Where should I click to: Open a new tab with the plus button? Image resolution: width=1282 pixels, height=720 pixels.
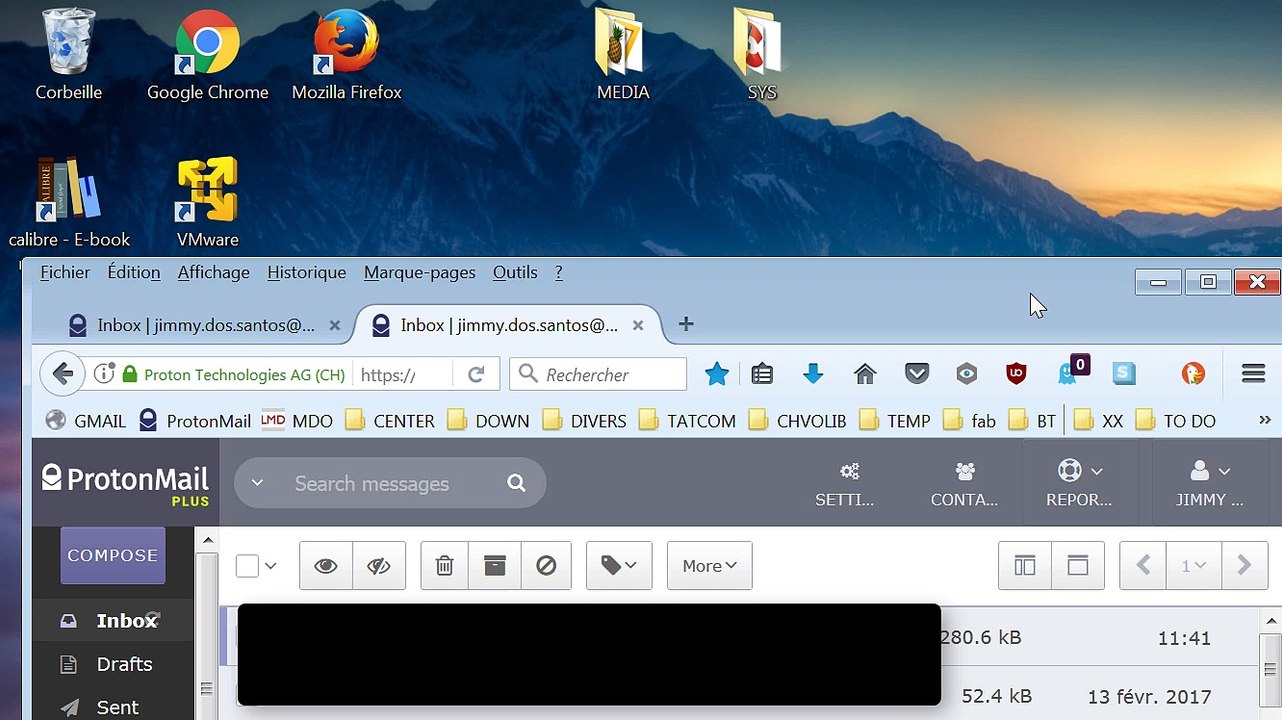coord(686,324)
